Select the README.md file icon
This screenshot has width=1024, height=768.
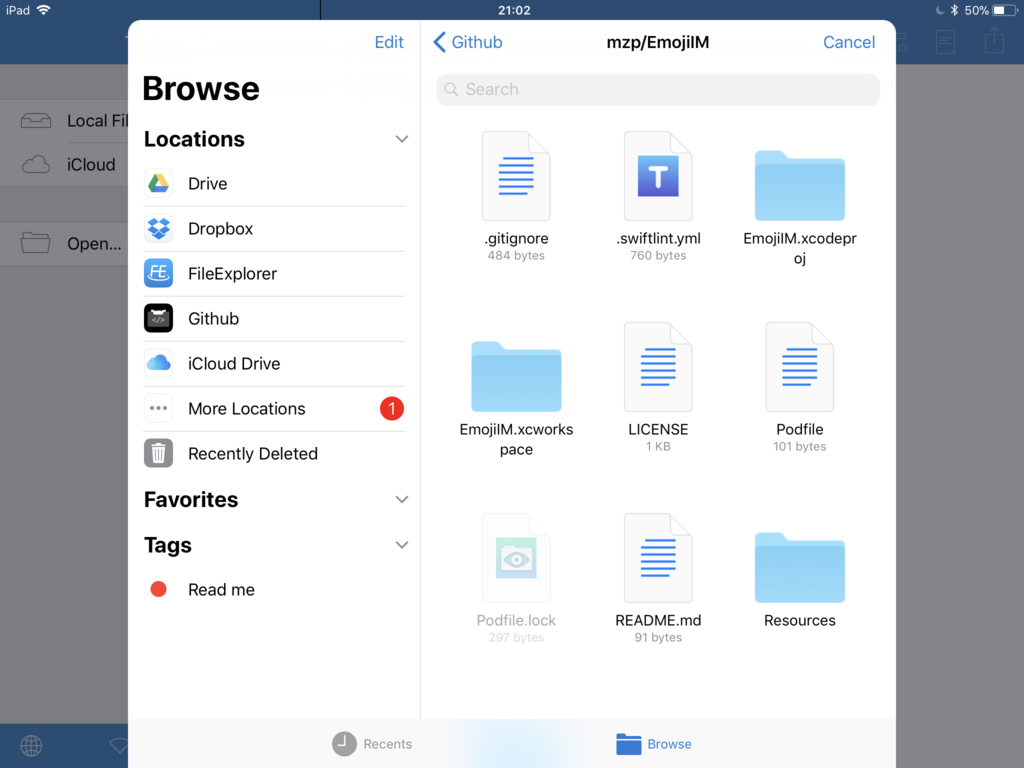(658, 558)
